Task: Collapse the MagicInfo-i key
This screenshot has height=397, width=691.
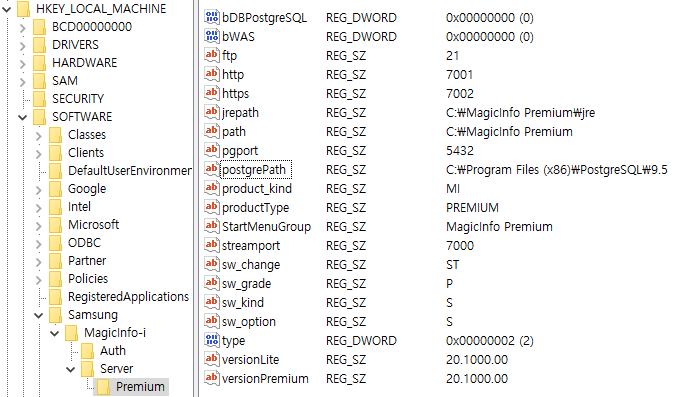Action: 55,334
